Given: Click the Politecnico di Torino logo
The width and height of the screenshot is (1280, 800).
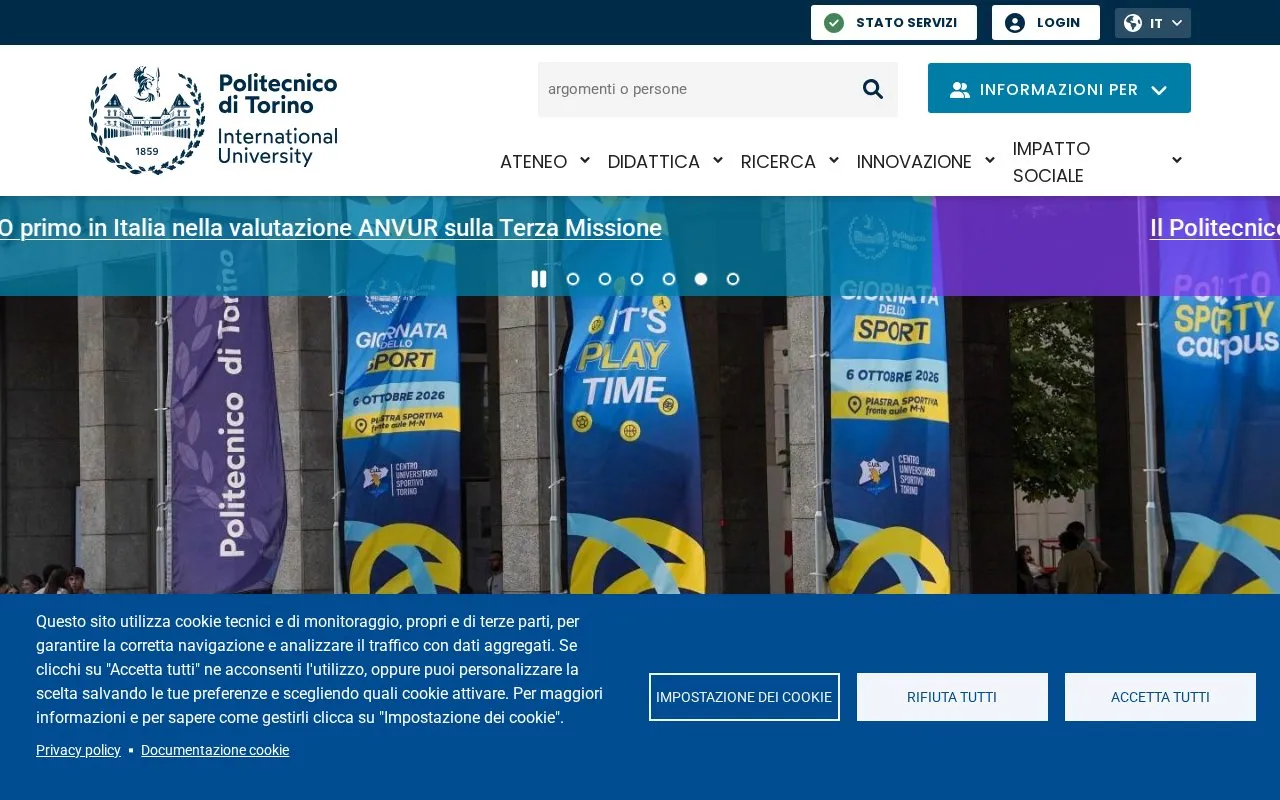Looking at the screenshot, I should 213,120.
